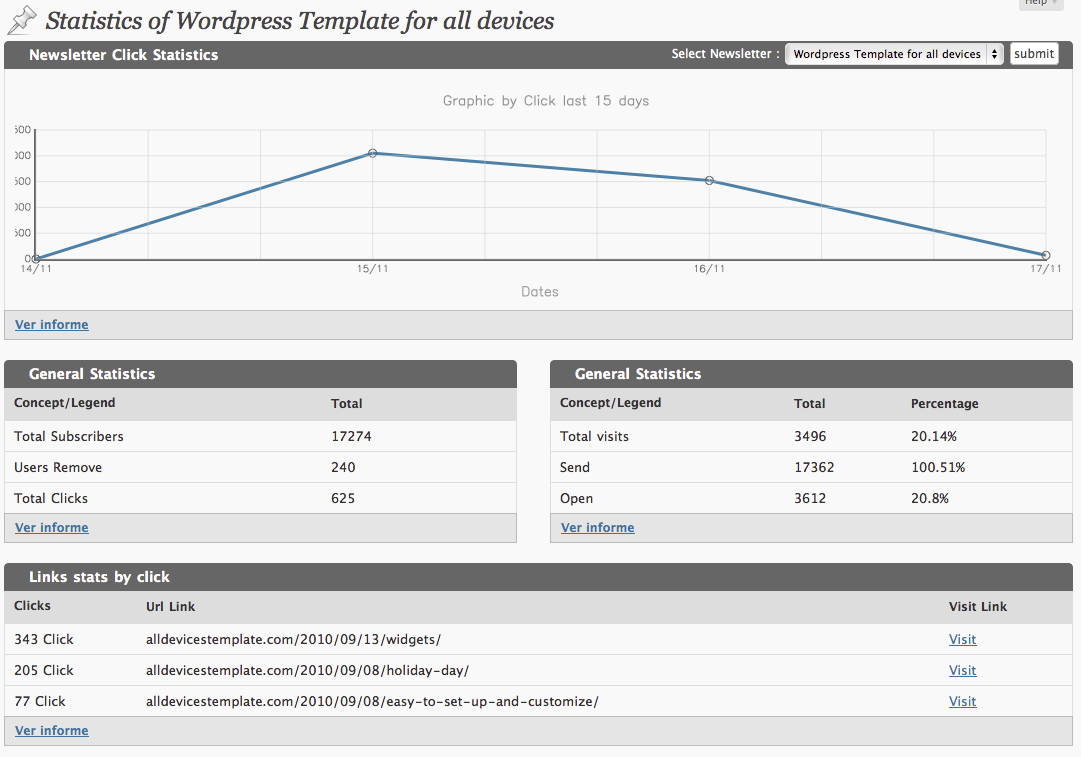The width and height of the screenshot is (1081, 757).
Task: Click the 'Graphic by Click last 15 days' chart title
Action: (546, 101)
